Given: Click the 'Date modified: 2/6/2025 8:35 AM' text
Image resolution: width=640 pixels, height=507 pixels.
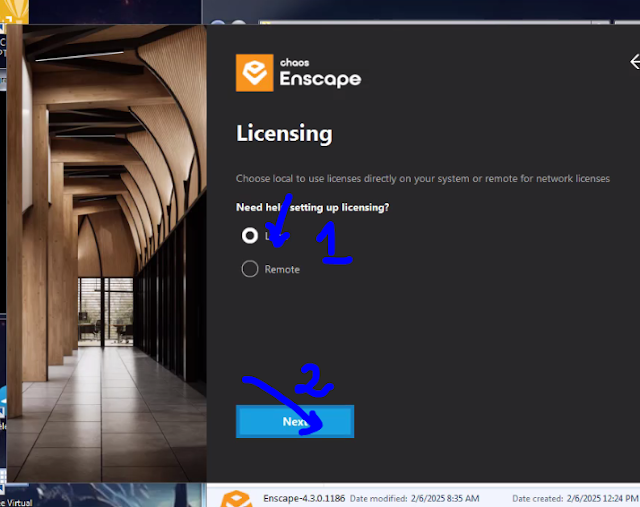Looking at the screenshot, I should tap(415, 498).
